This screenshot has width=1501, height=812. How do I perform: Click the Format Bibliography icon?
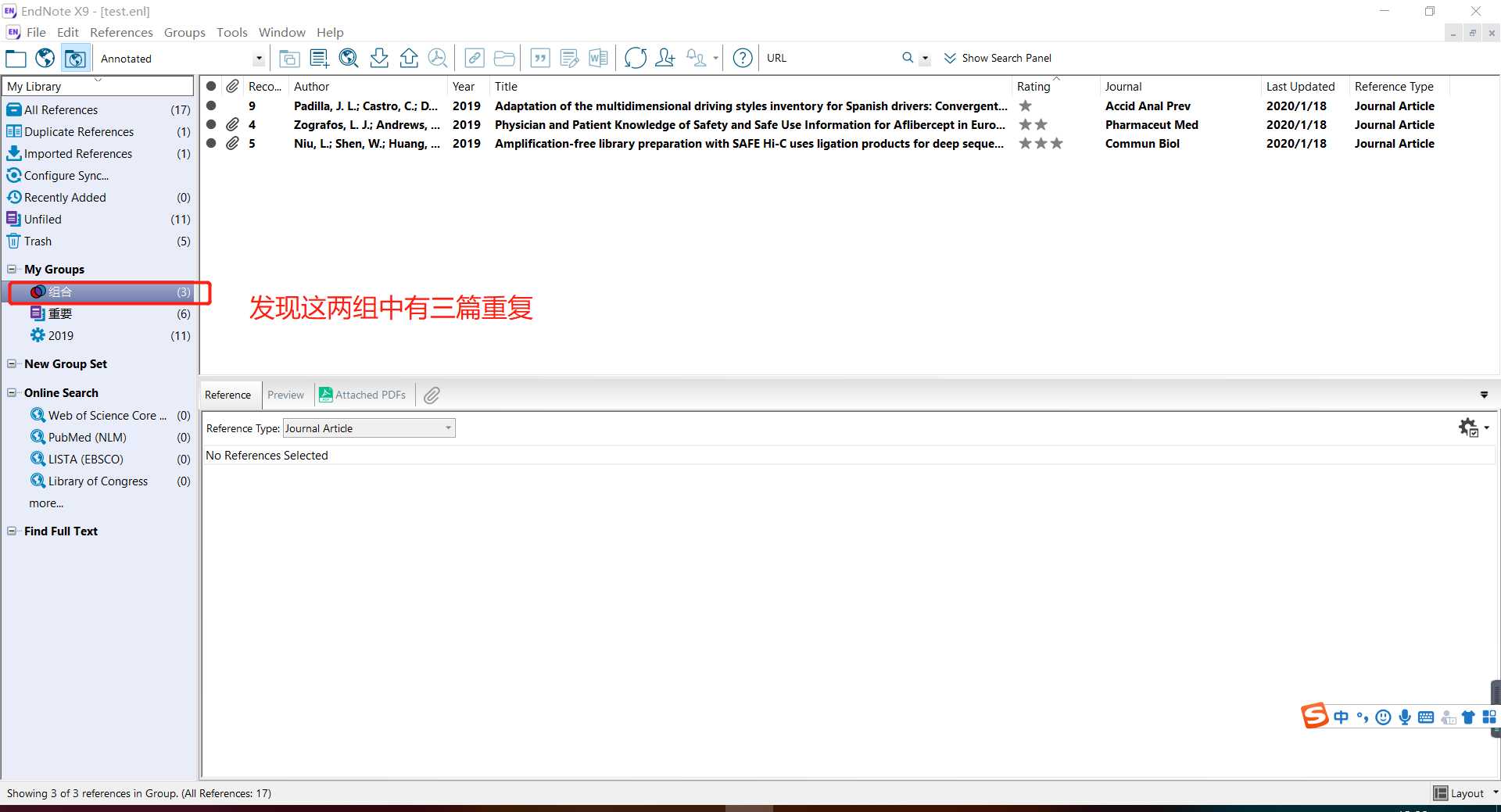(570, 59)
